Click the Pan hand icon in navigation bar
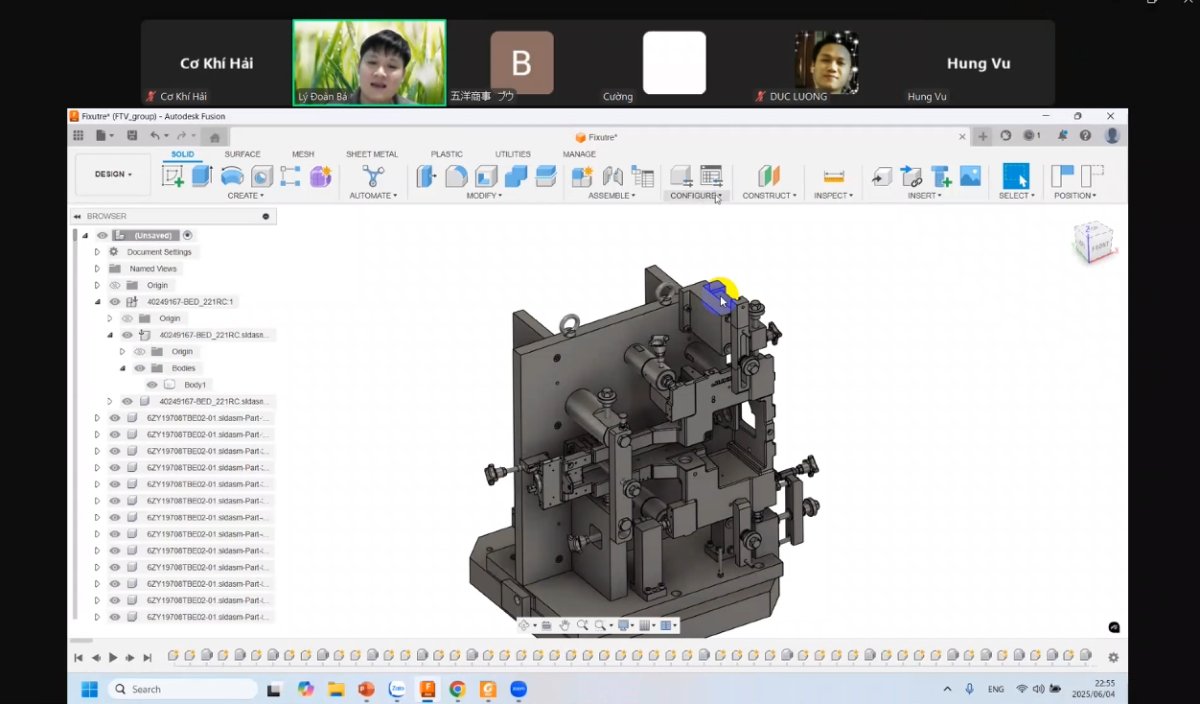 564,625
